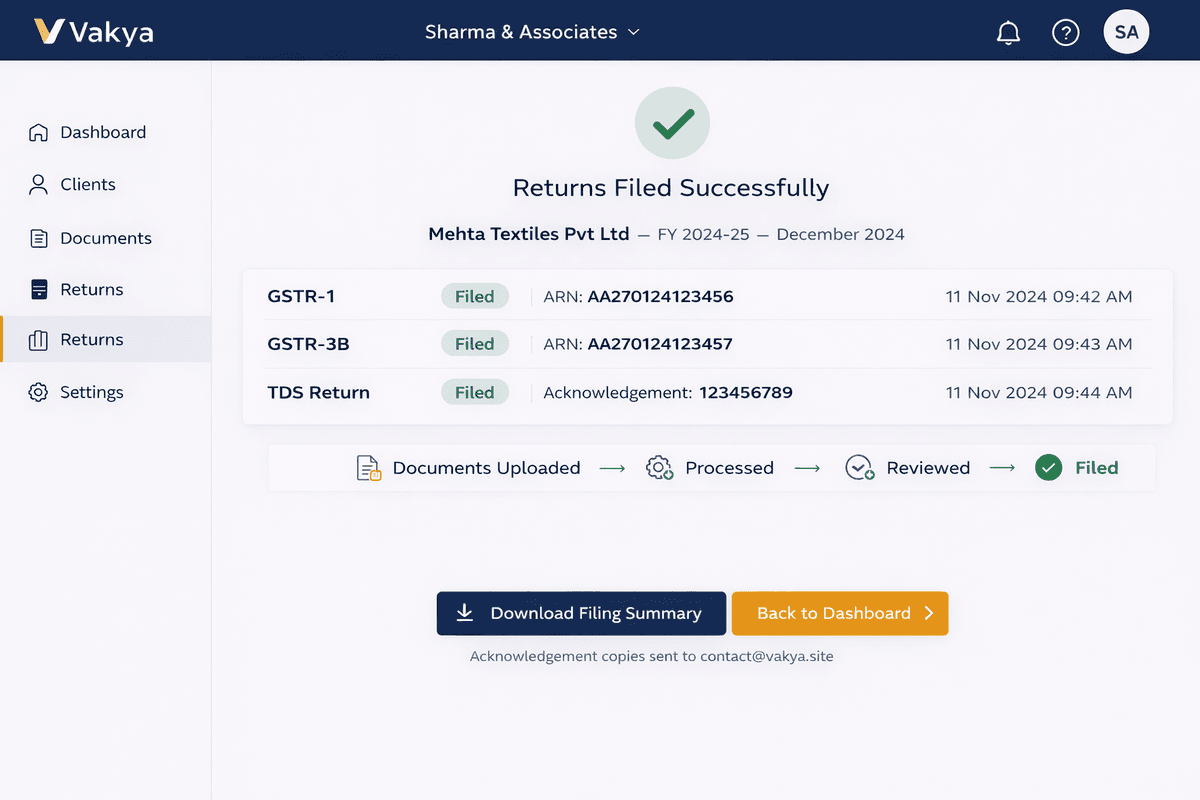
Task: Open the SA profile avatar
Action: tap(1126, 31)
